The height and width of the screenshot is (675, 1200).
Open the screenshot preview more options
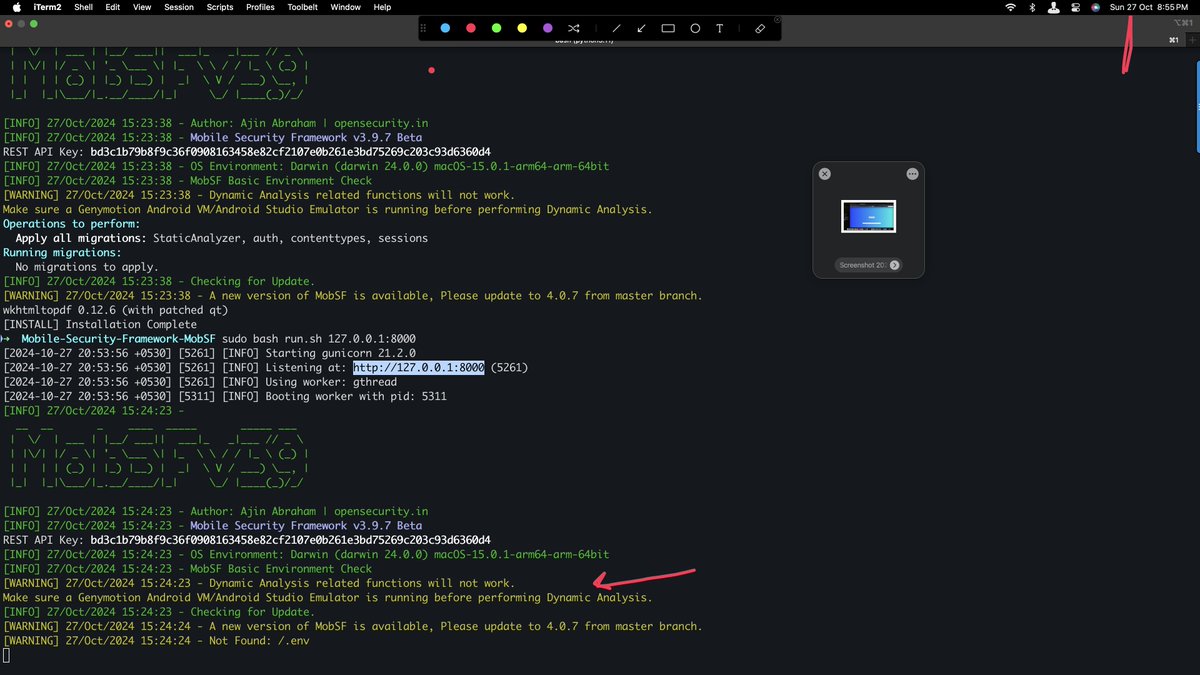tap(912, 174)
